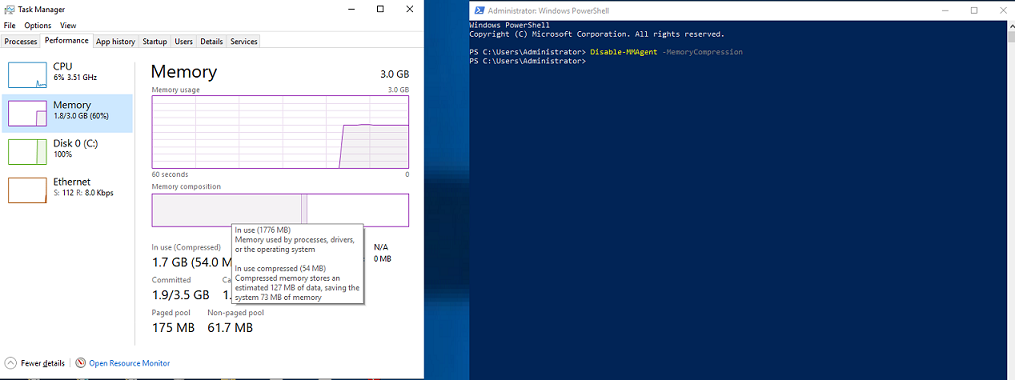1015x380 pixels.
Task: Switch to the Processes tab
Action: tap(21, 41)
